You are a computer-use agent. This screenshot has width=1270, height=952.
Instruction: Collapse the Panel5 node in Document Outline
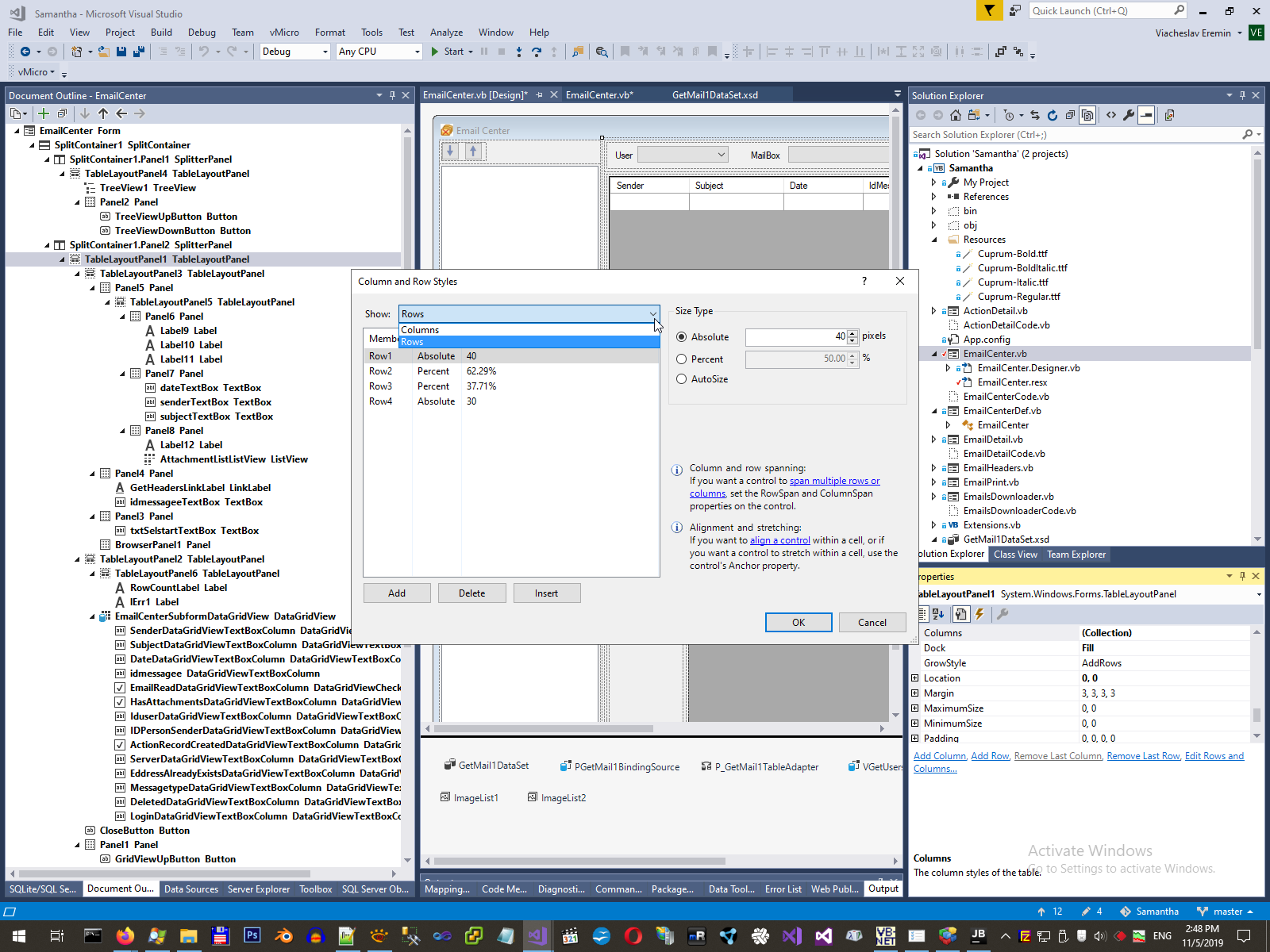[93, 288]
